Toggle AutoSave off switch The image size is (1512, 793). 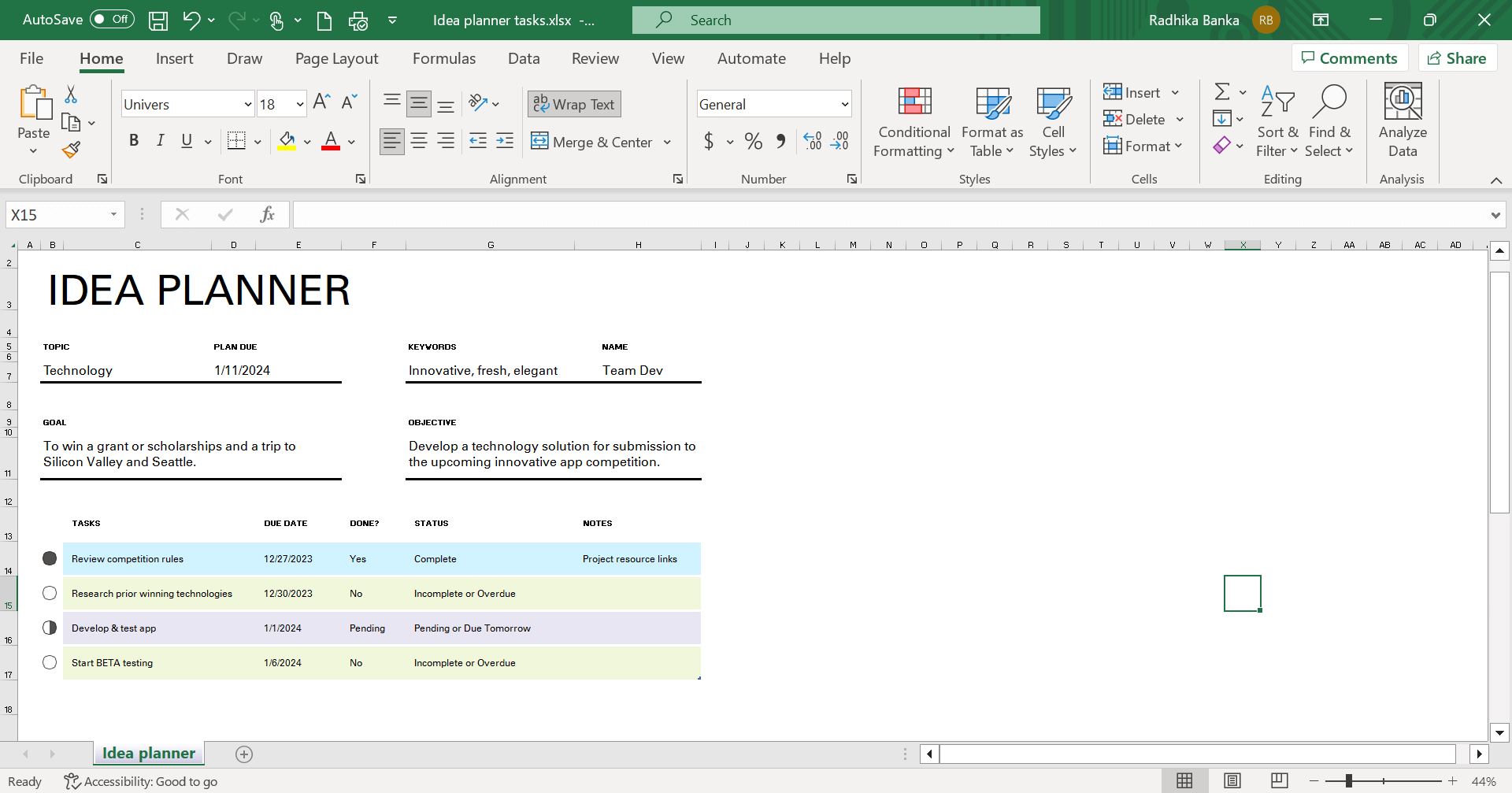111,19
